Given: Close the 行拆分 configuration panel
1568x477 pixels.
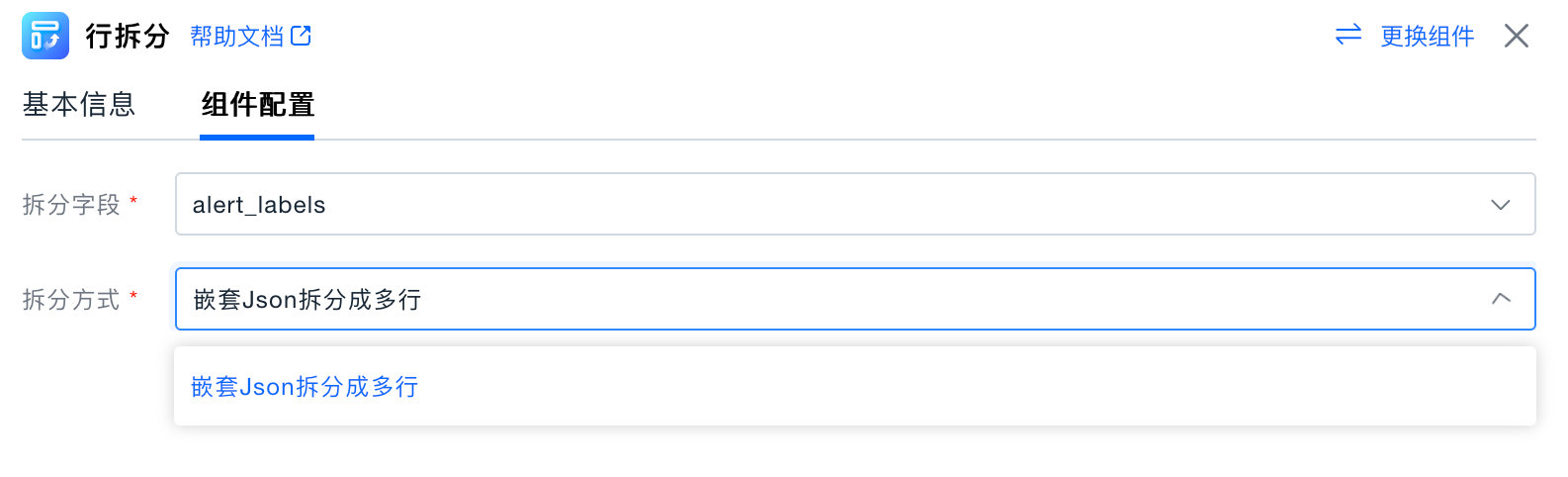Looking at the screenshot, I should [x=1516, y=37].
